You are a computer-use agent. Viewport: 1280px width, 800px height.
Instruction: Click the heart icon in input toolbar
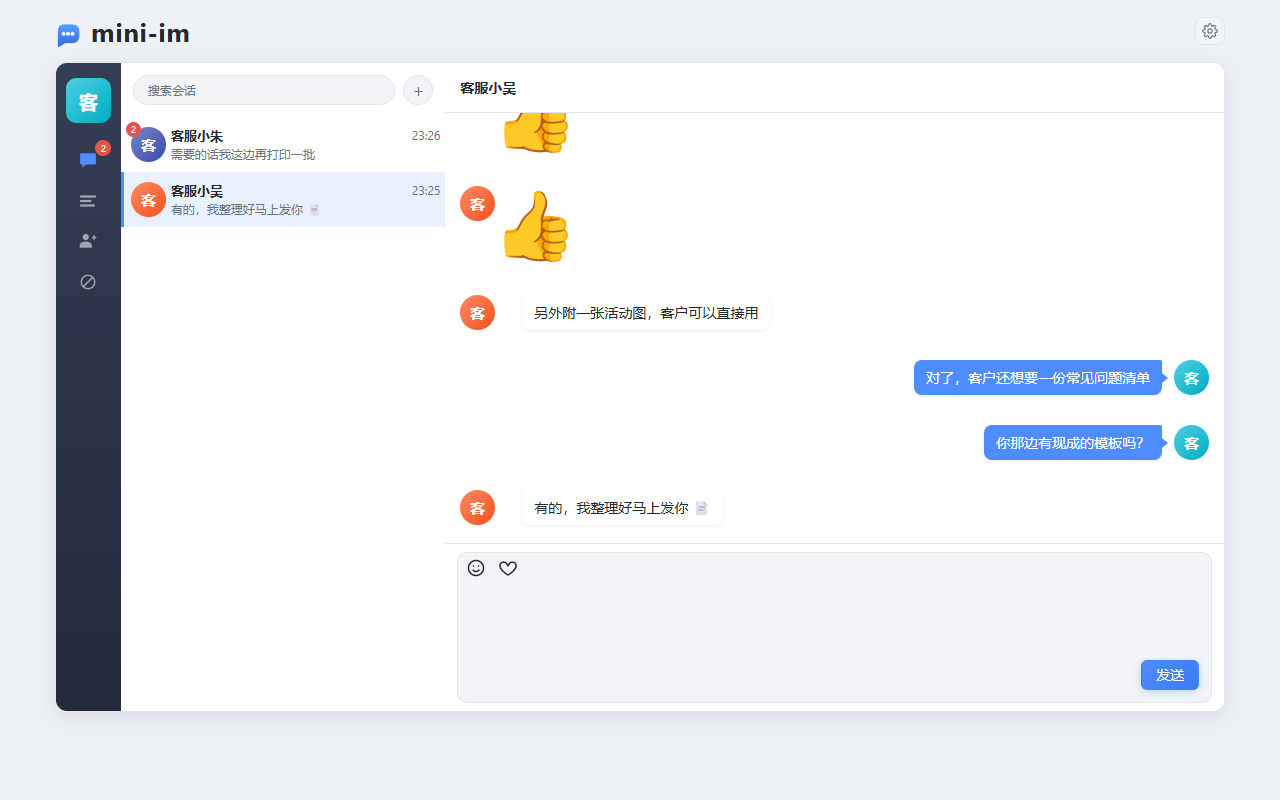pos(508,568)
